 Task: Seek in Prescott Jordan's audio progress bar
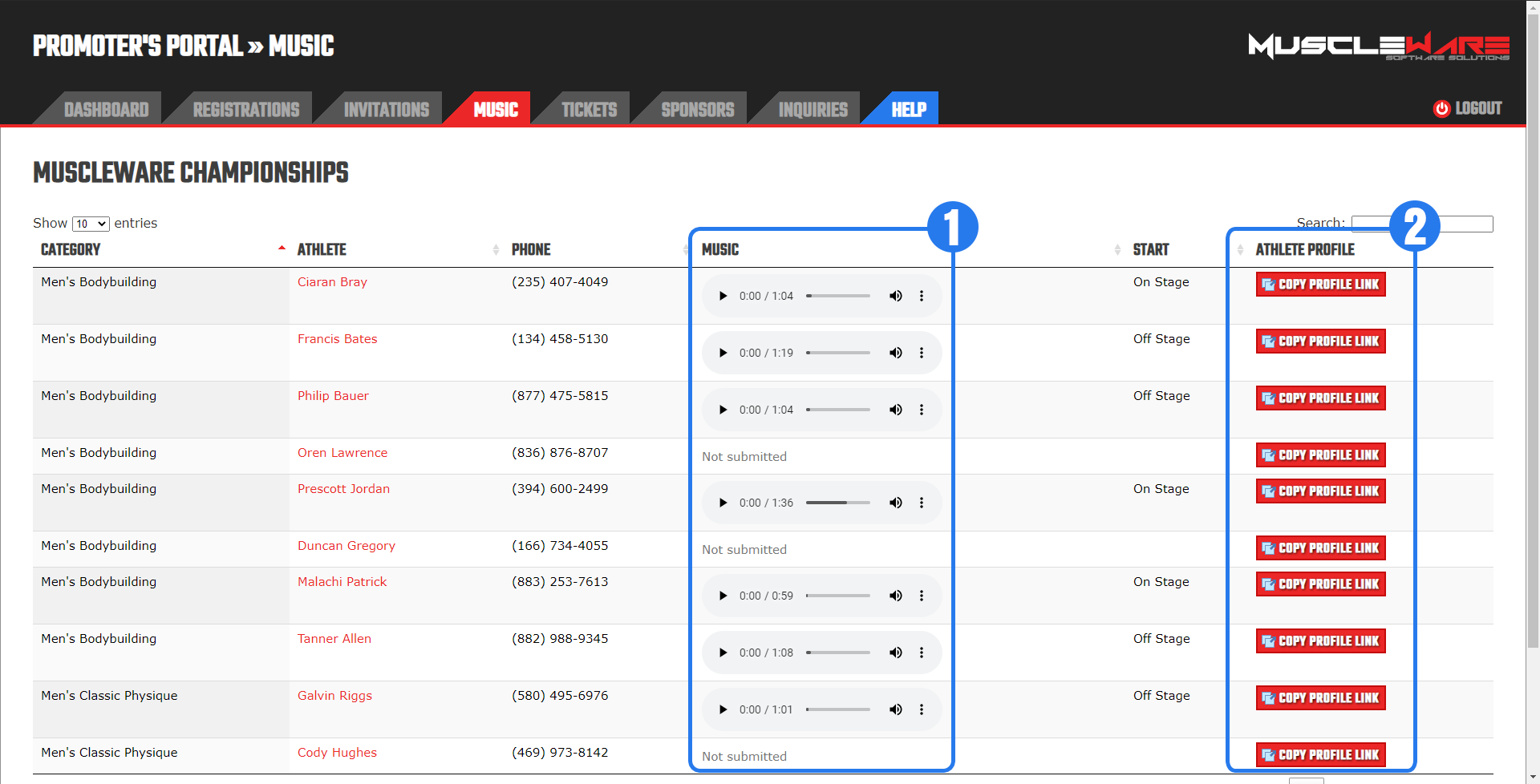[837, 503]
